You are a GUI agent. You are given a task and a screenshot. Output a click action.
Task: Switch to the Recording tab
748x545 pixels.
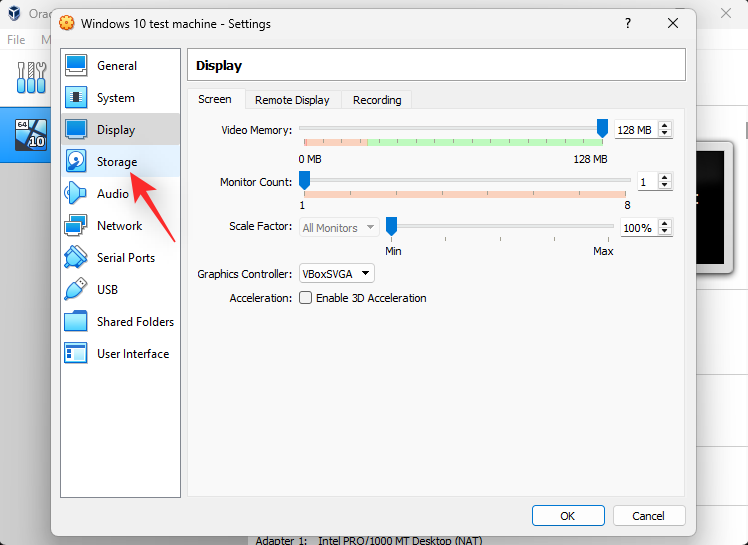click(377, 100)
